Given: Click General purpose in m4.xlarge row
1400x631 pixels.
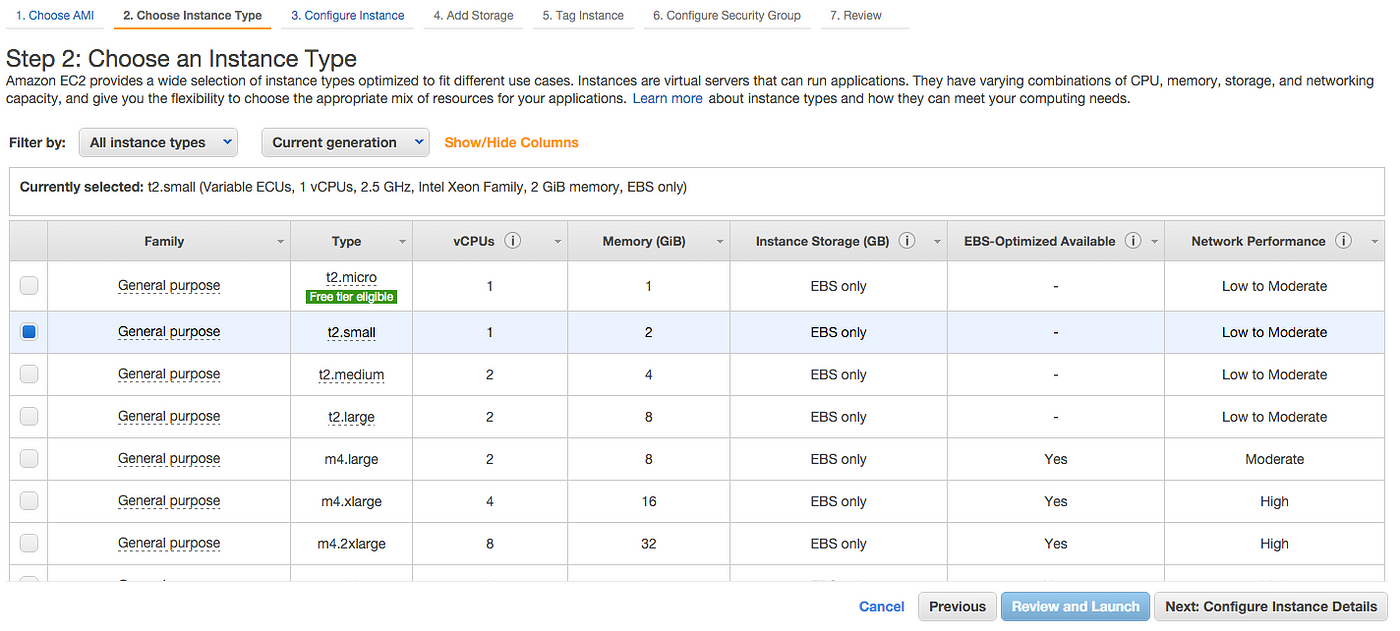Looking at the screenshot, I should pos(169,500).
